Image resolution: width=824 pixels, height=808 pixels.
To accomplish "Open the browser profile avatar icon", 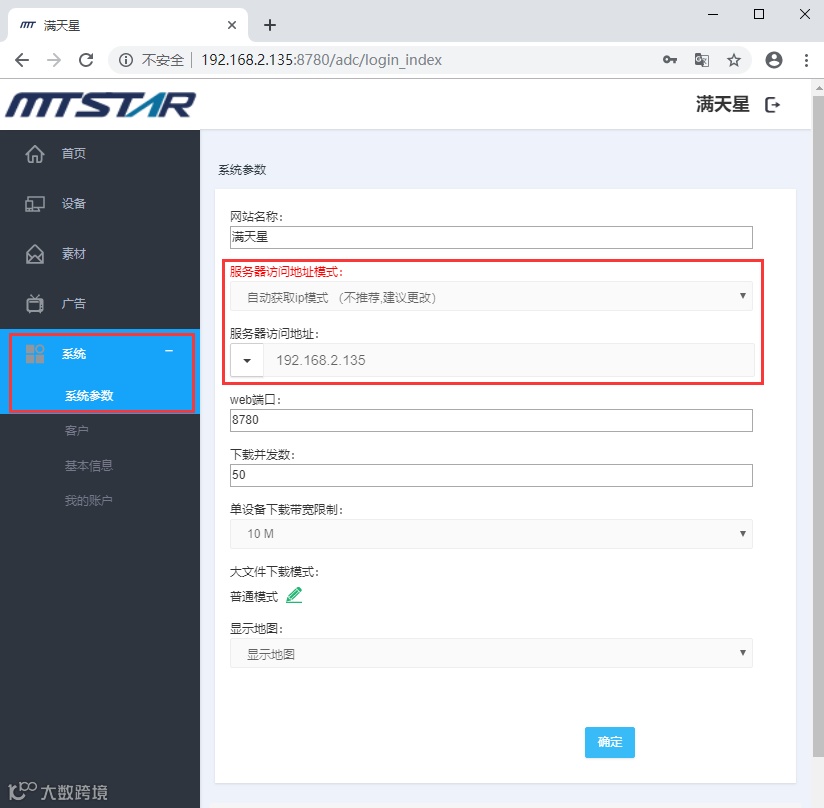I will [774, 60].
